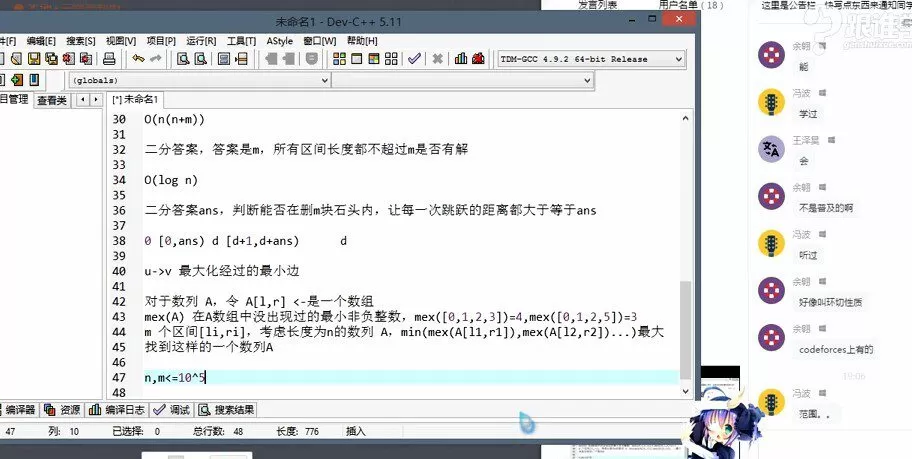Open the 编译日志 bottom tab
912x459 pixels.
click(117, 410)
